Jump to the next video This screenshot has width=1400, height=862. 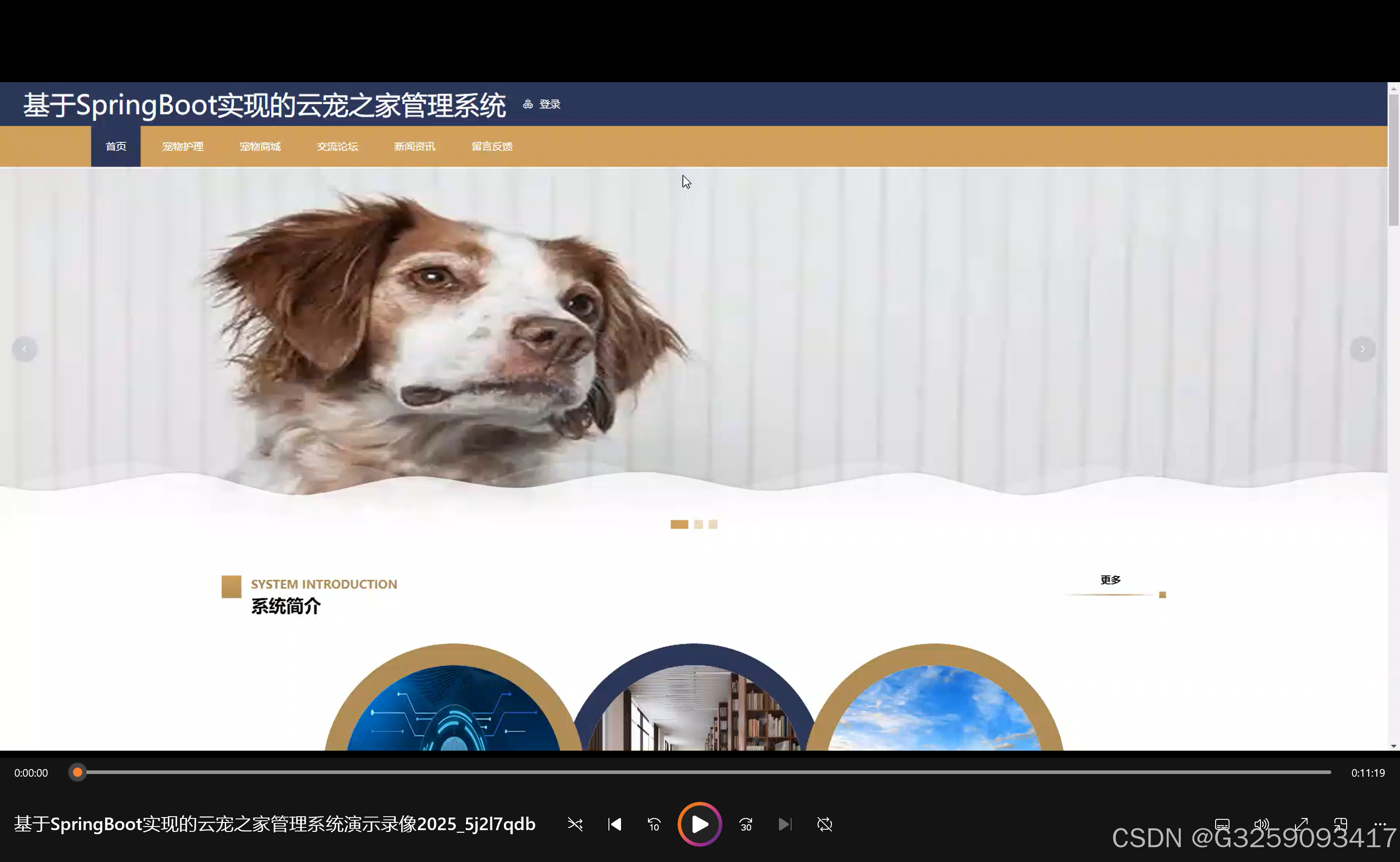(785, 824)
